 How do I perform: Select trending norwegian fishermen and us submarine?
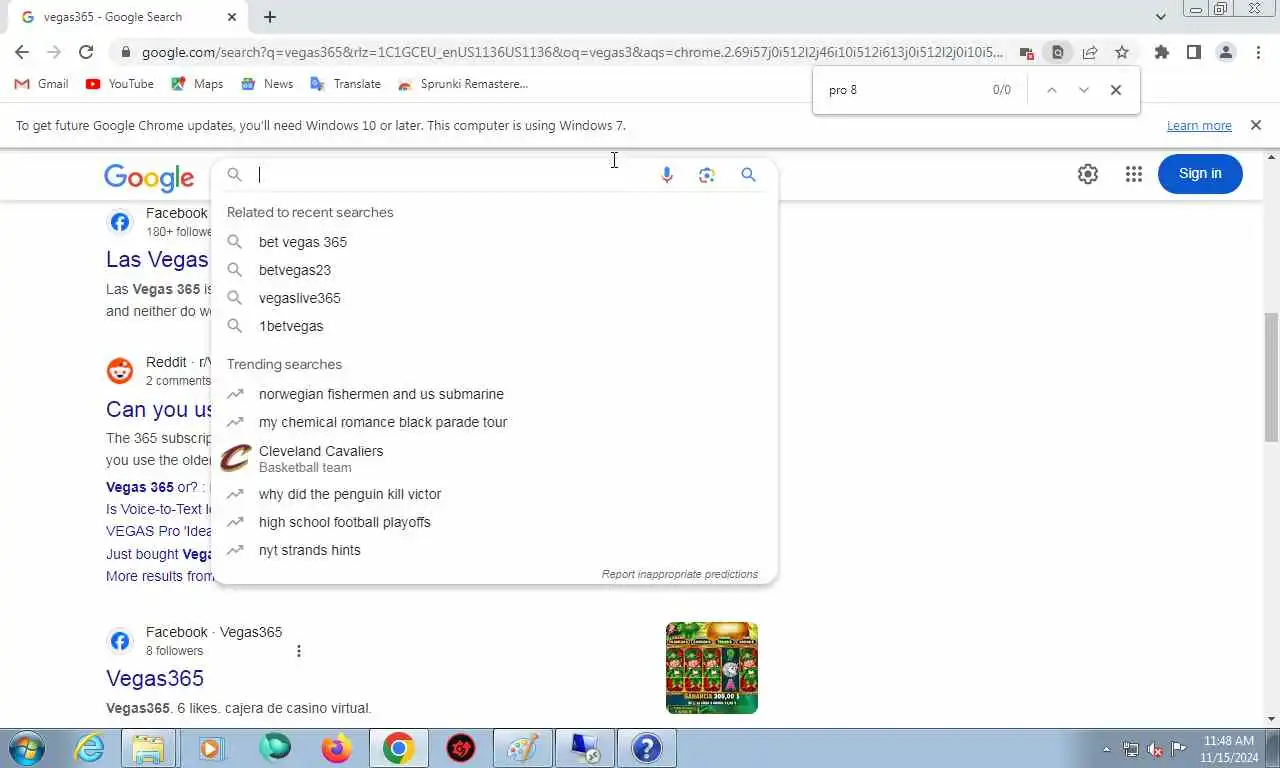494,394
